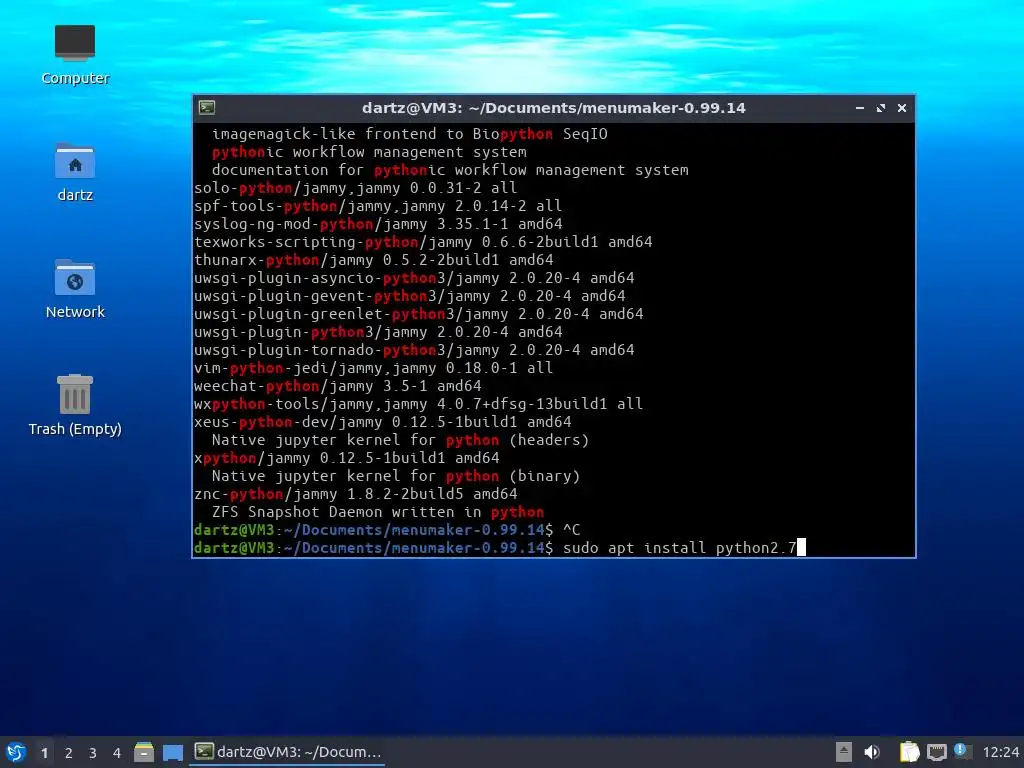Click the 'wxpython-tools' output line
The image size is (1024, 768).
tap(418, 404)
